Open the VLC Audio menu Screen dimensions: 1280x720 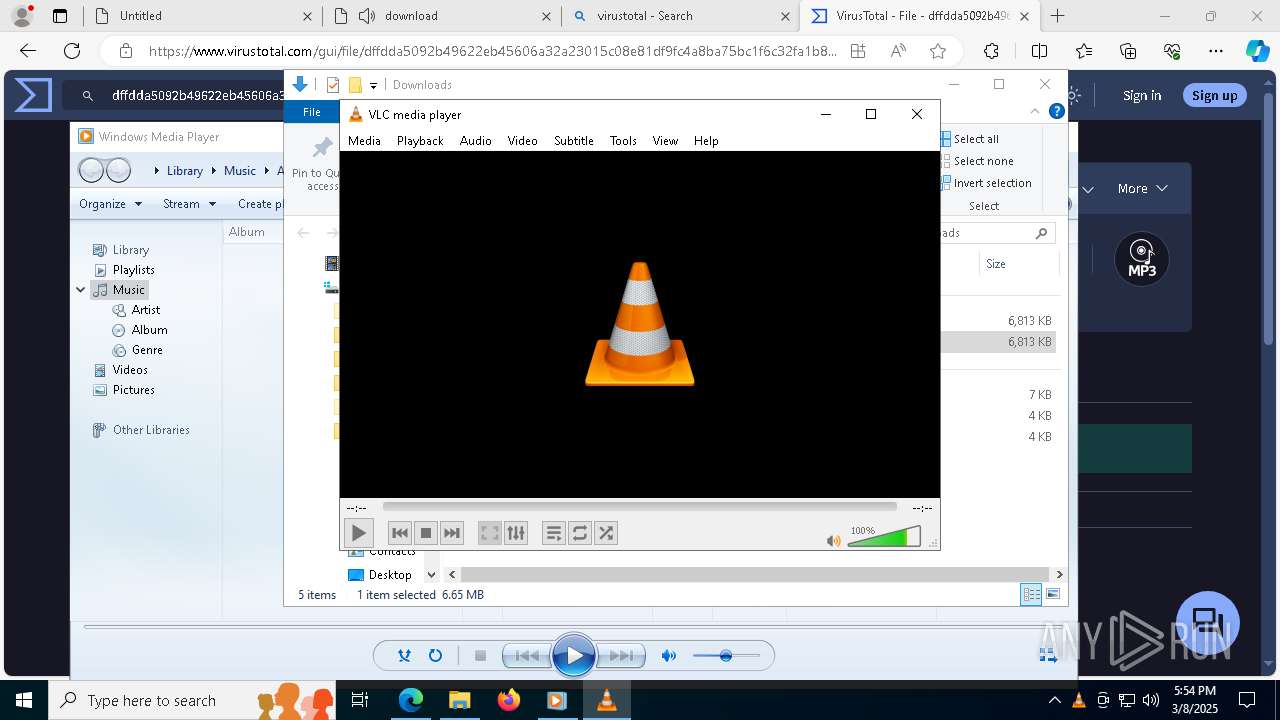pyautogui.click(x=475, y=141)
